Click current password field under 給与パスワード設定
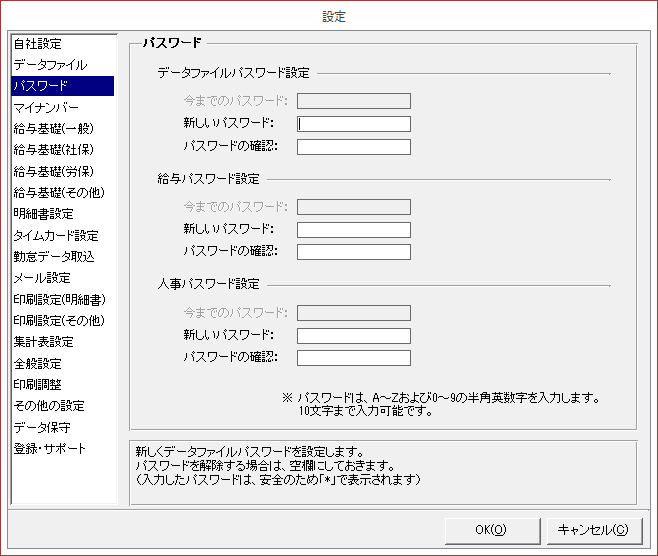Image resolution: width=658 pixels, height=556 pixels. [x=354, y=207]
